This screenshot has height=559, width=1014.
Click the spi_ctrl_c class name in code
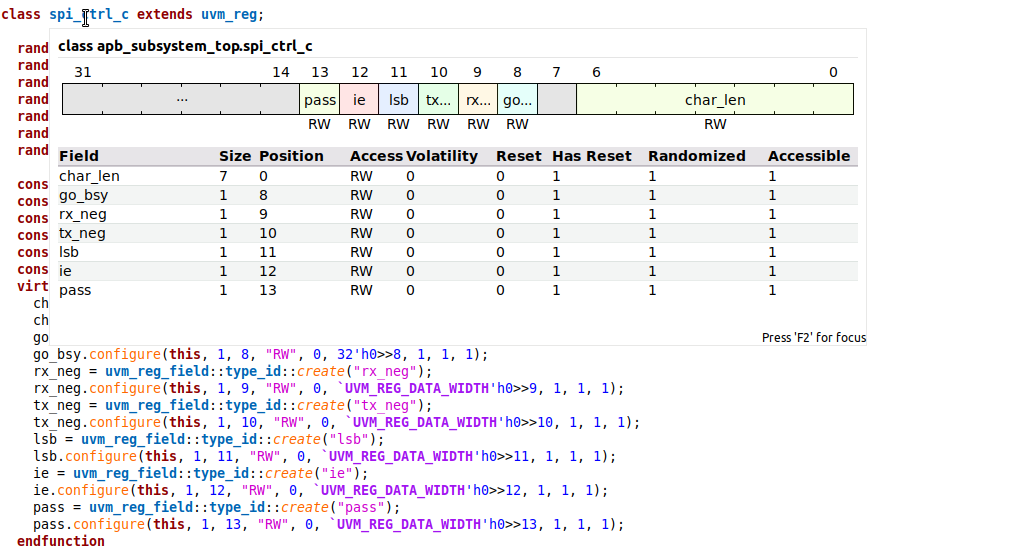(89, 15)
